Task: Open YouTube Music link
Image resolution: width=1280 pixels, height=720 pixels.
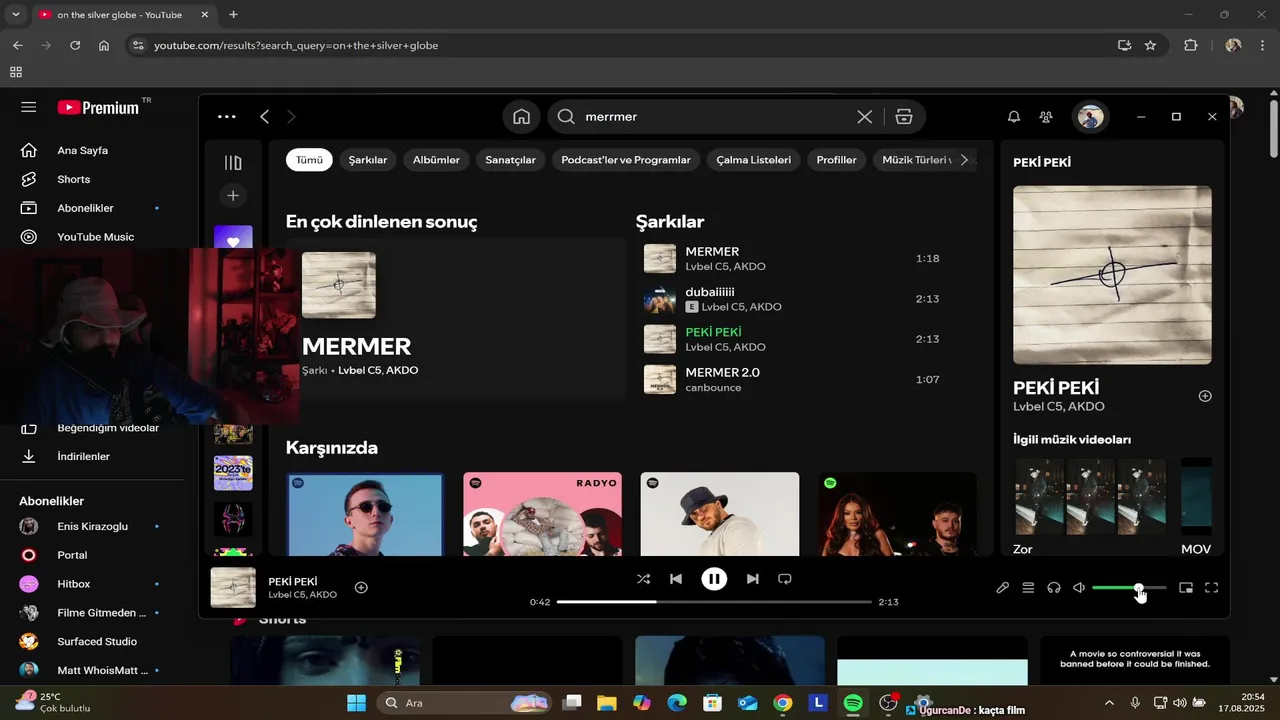Action: click(x=95, y=237)
